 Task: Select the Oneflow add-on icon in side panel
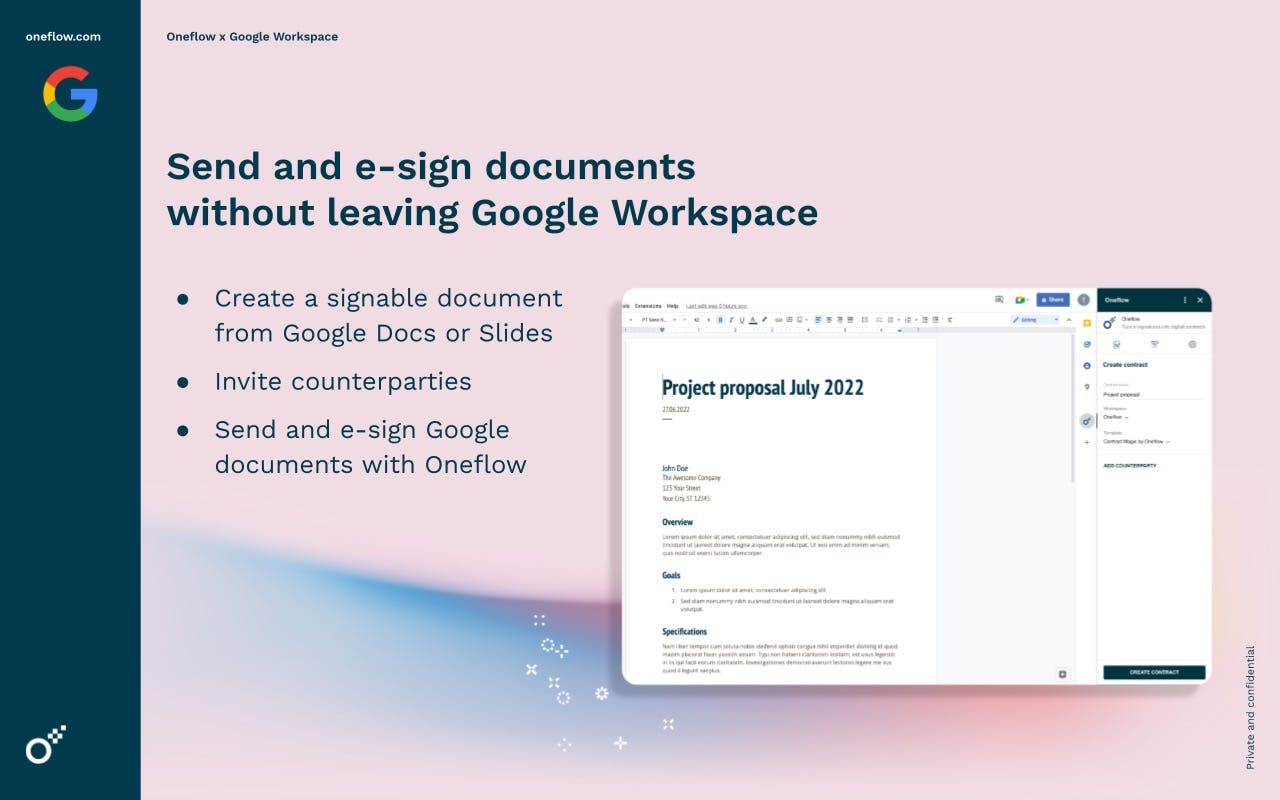point(1087,421)
